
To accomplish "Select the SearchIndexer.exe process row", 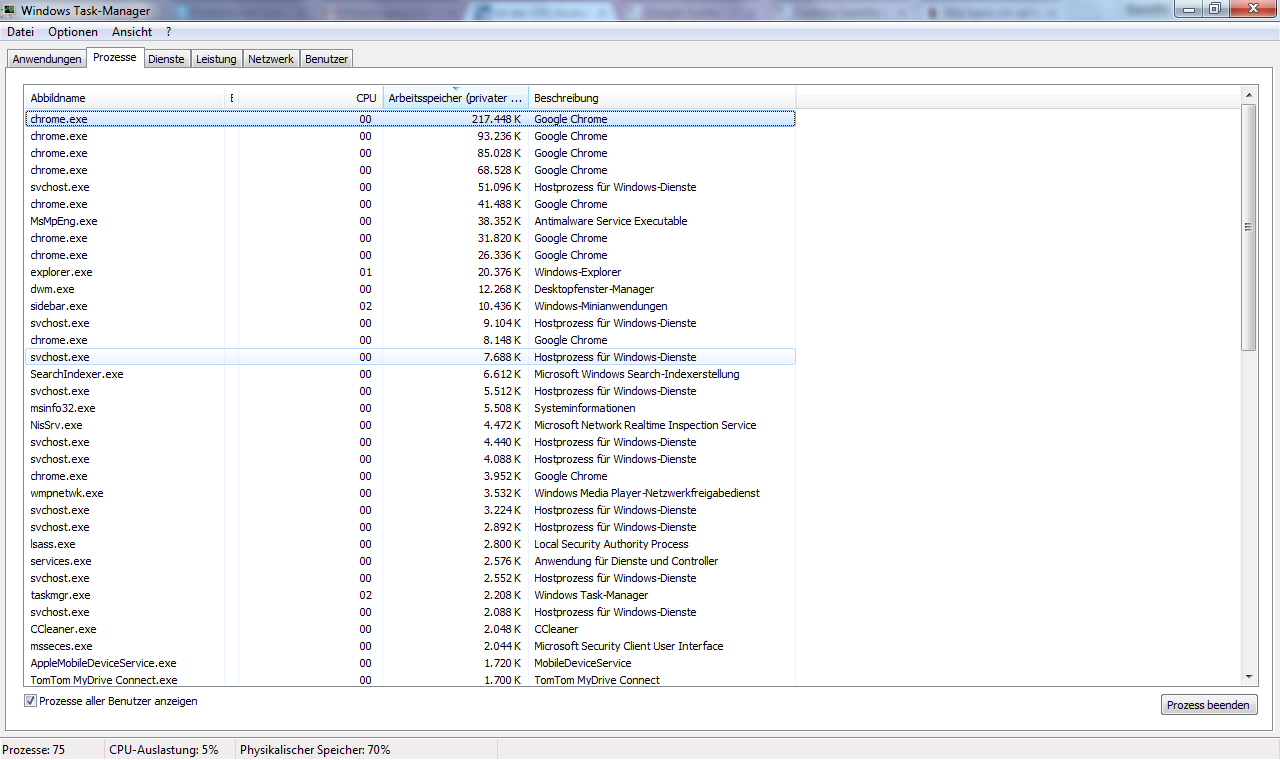I will [x=410, y=374].
